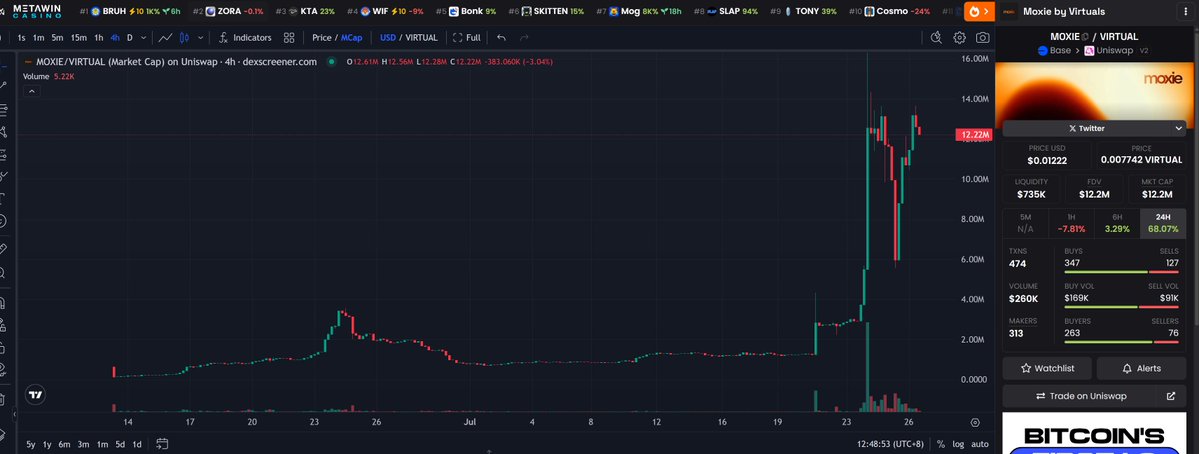Open the line chart style icon

click(x=165, y=37)
